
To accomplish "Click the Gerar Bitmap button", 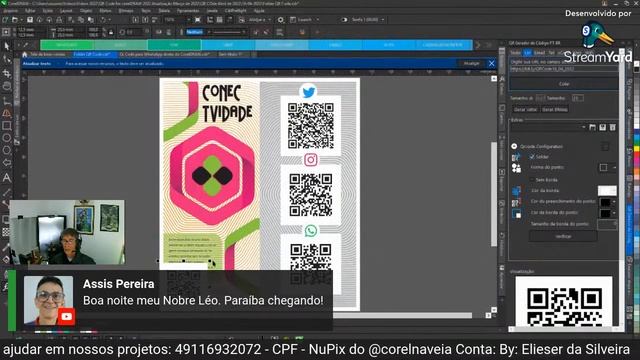I will point(555,109).
